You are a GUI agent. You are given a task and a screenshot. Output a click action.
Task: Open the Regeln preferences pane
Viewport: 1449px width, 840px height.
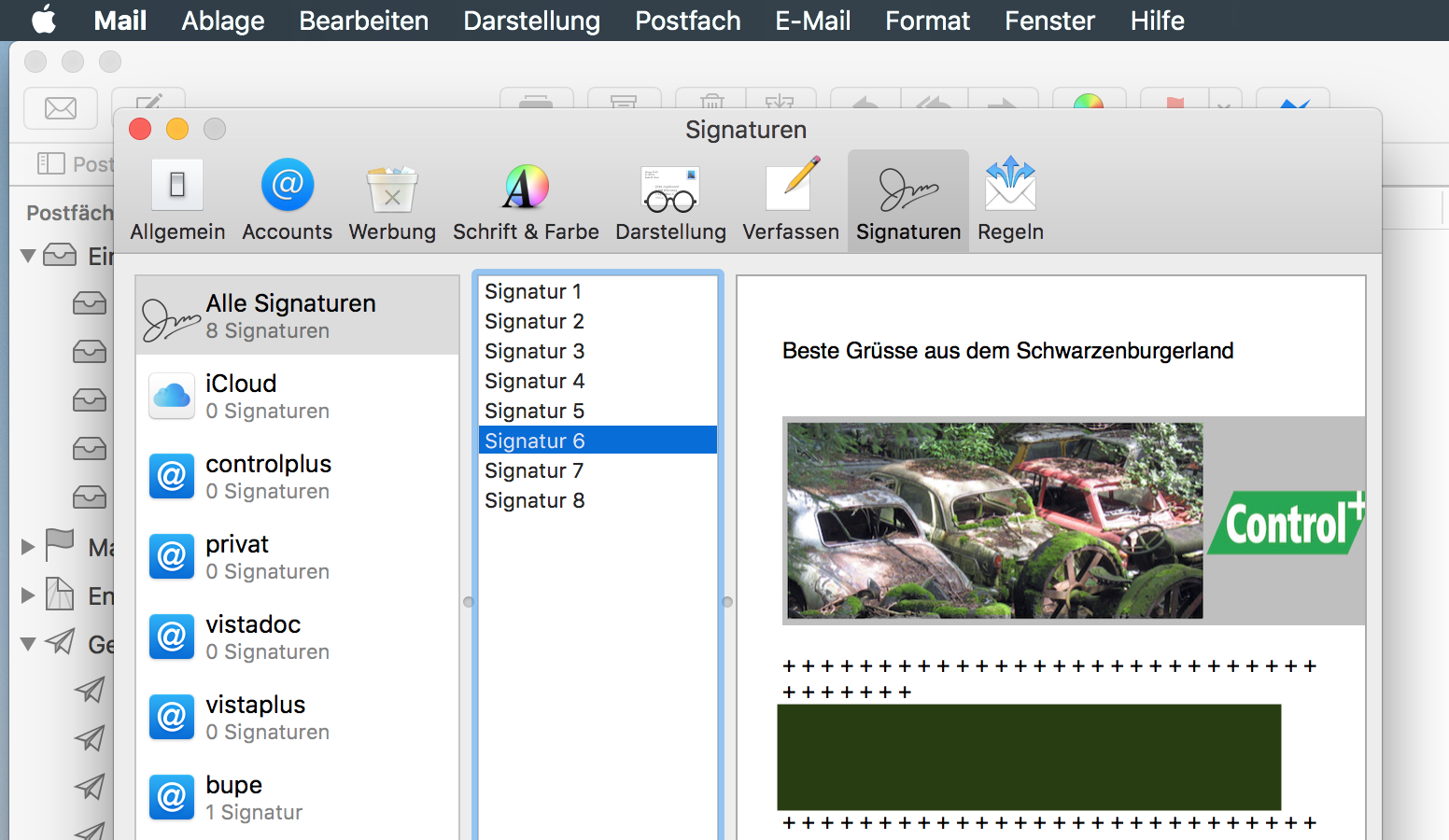pyautogui.click(x=1010, y=201)
